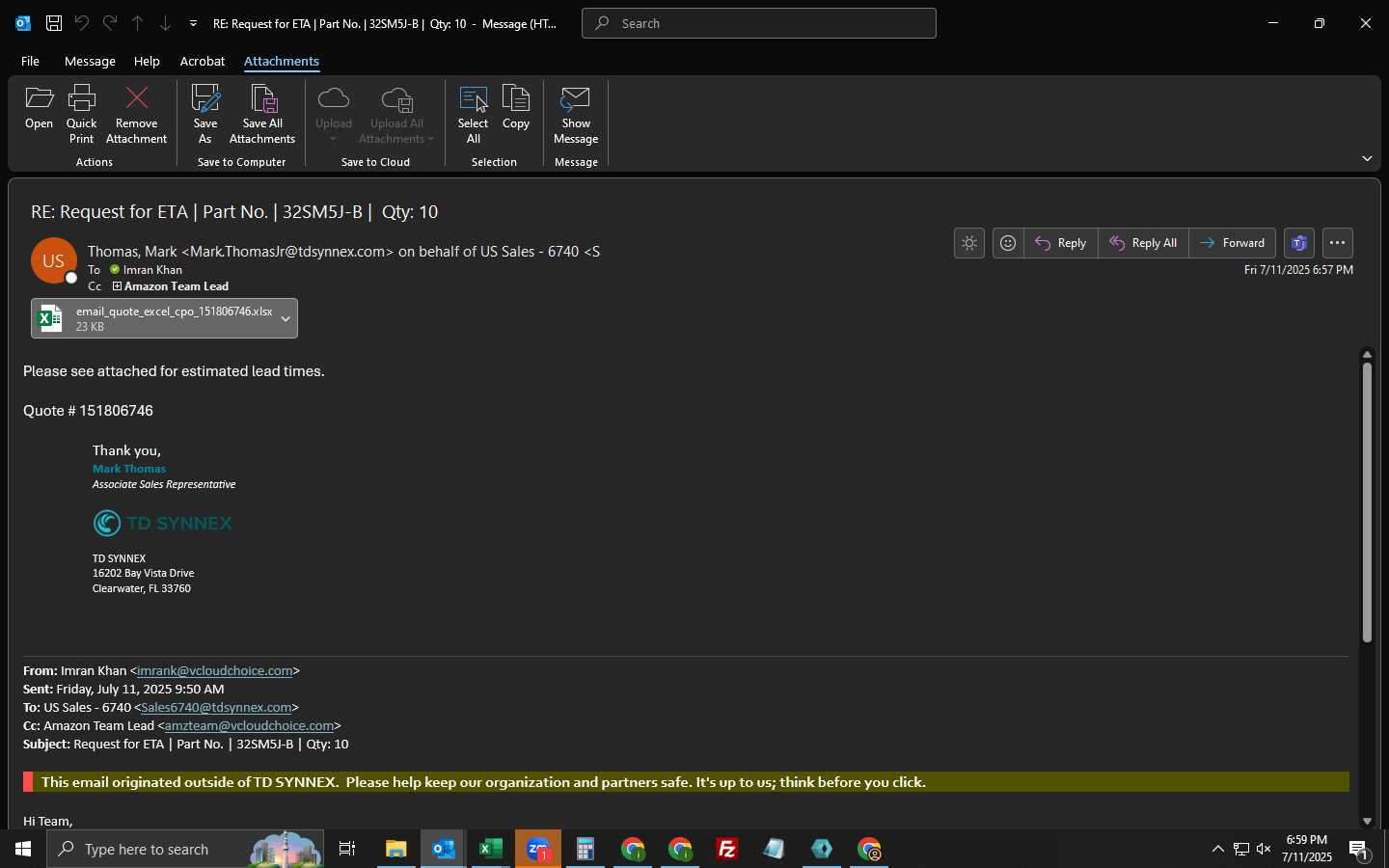Open FileZilla from the taskbar
The height and width of the screenshot is (868, 1389).
727,849
